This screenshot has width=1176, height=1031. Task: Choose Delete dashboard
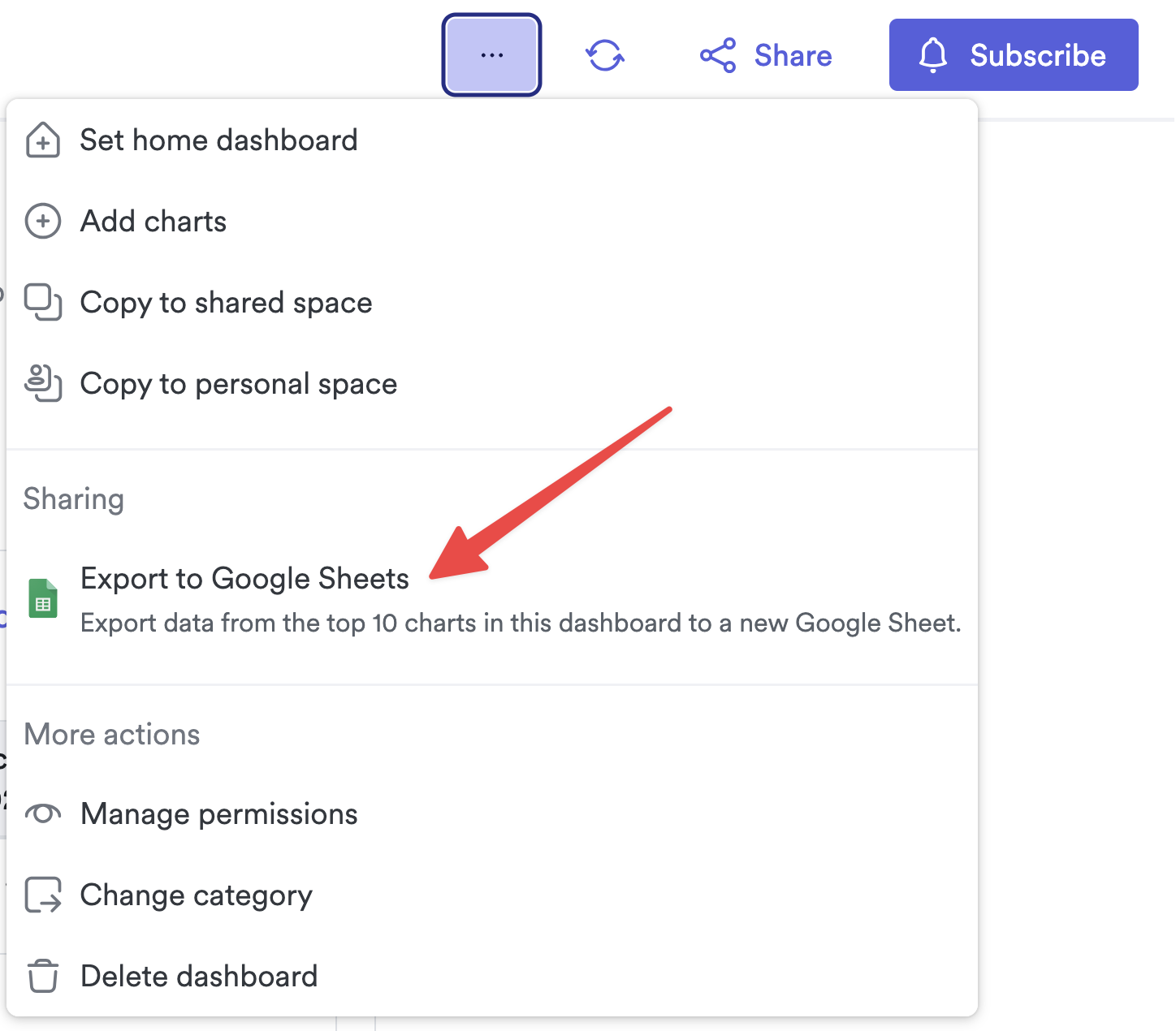199,976
